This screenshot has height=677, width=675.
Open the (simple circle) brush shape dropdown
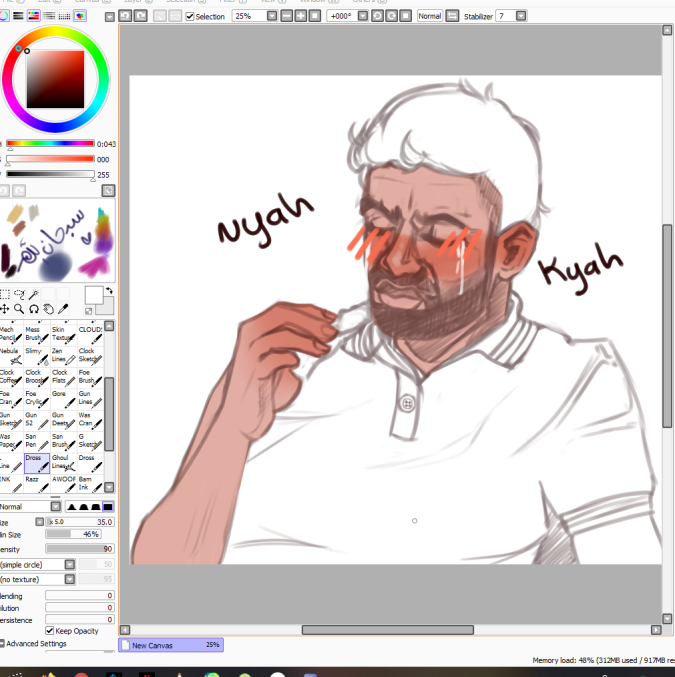[70, 564]
